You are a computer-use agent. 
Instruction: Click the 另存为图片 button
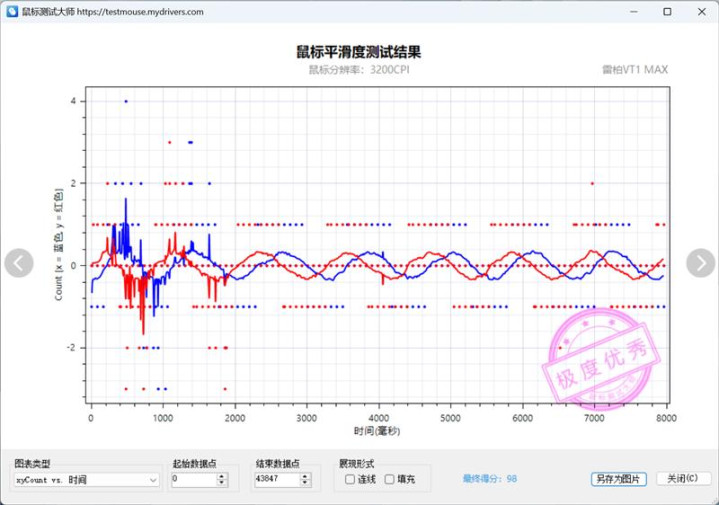click(619, 479)
